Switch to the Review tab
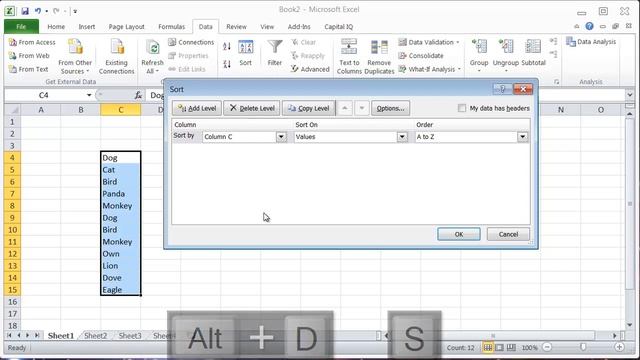Viewport: 640px width, 360px height. coord(236,27)
